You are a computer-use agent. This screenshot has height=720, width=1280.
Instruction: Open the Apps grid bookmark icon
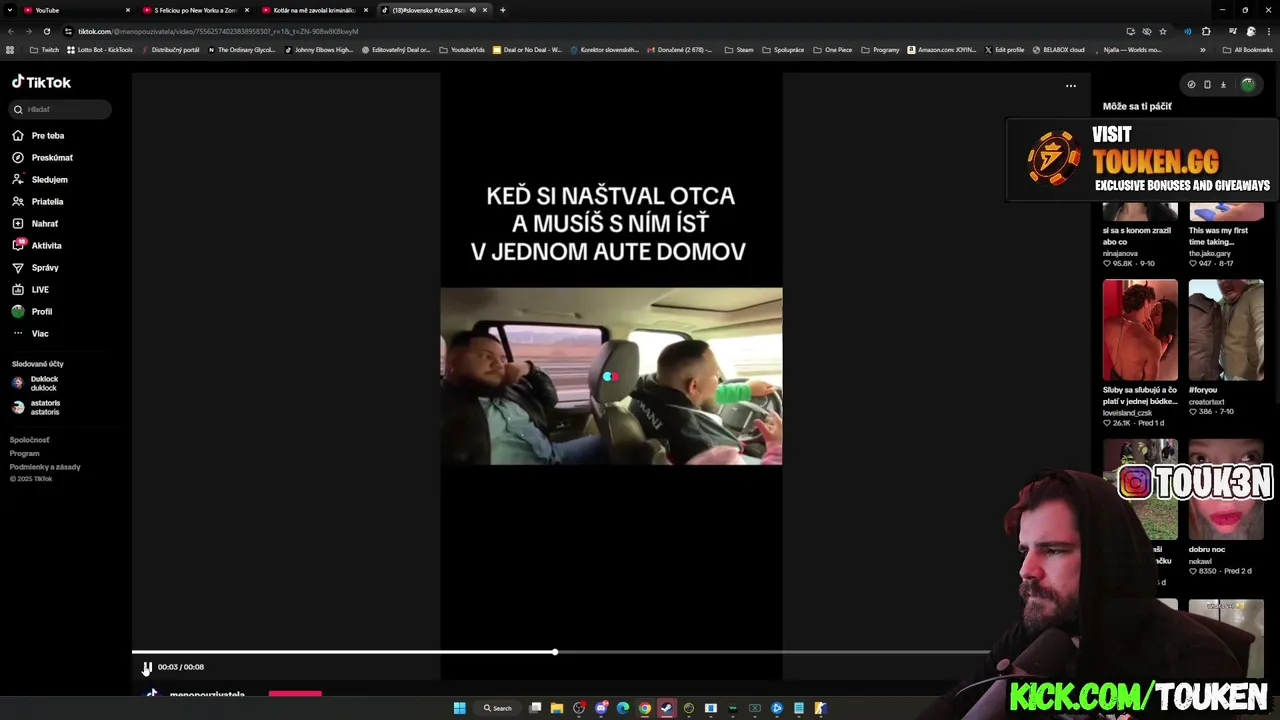[x=10, y=49]
